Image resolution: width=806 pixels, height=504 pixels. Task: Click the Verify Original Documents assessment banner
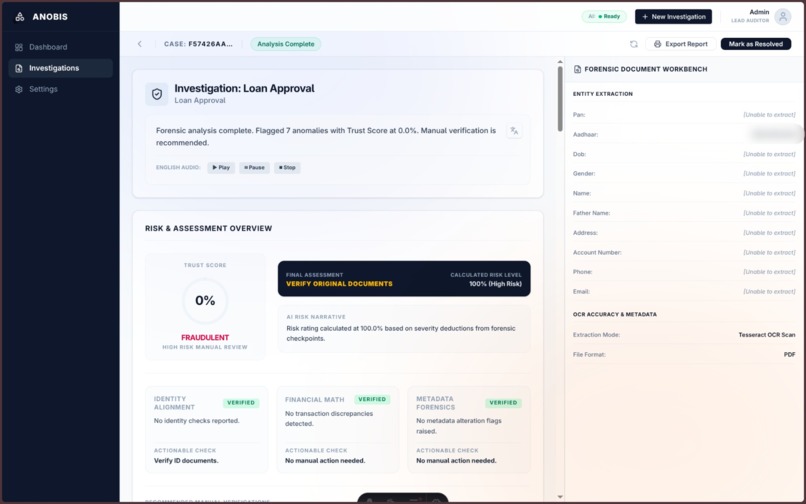(404, 279)
